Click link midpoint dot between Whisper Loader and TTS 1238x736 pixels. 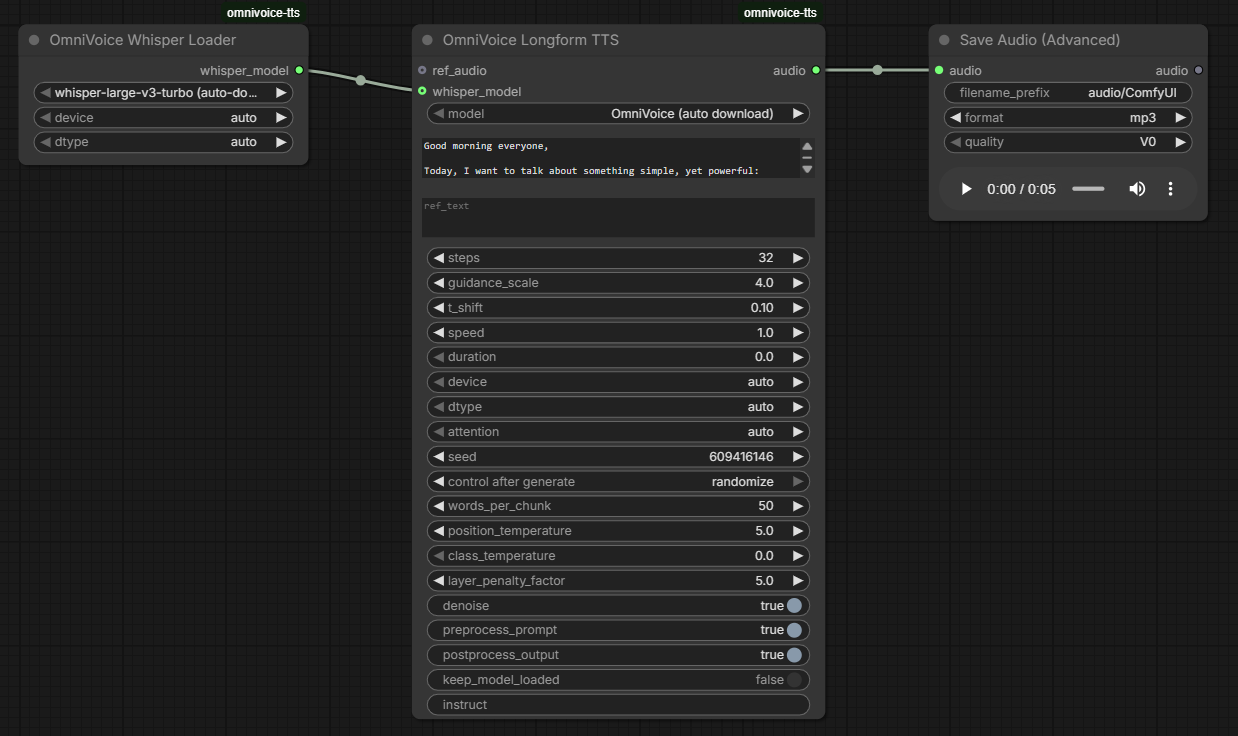point(361,81)
